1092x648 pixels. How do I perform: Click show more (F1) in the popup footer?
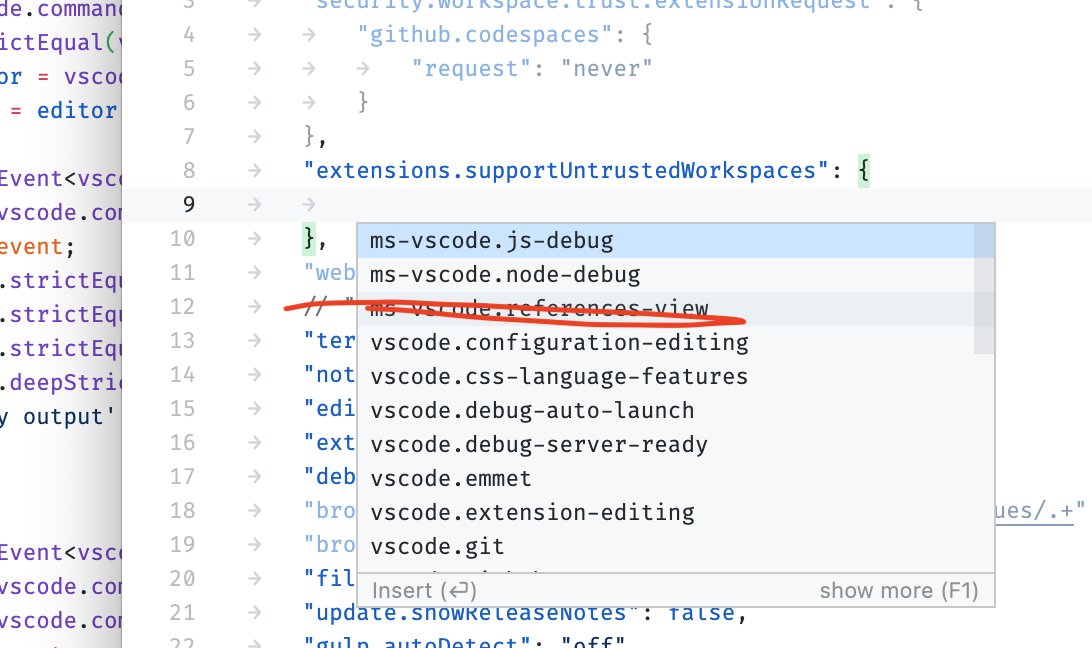pos(898,590)
